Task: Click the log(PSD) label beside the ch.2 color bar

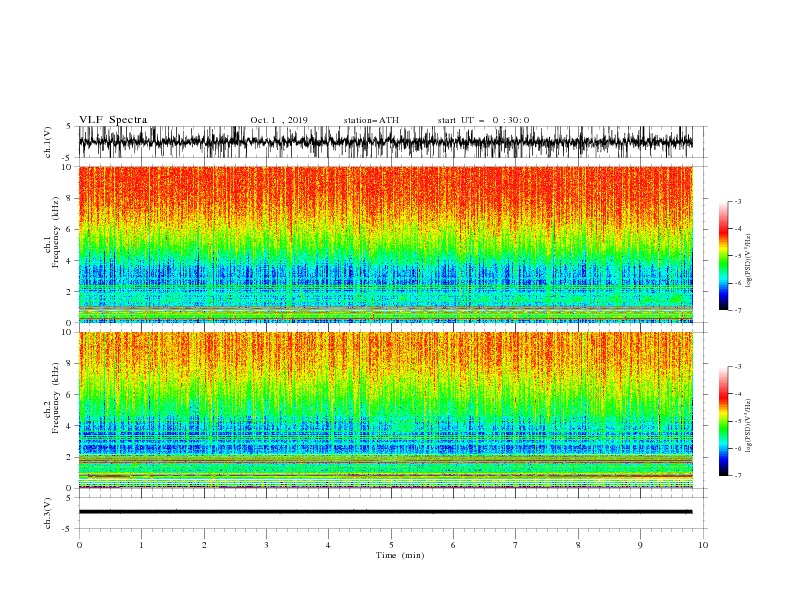Action: 748,426
